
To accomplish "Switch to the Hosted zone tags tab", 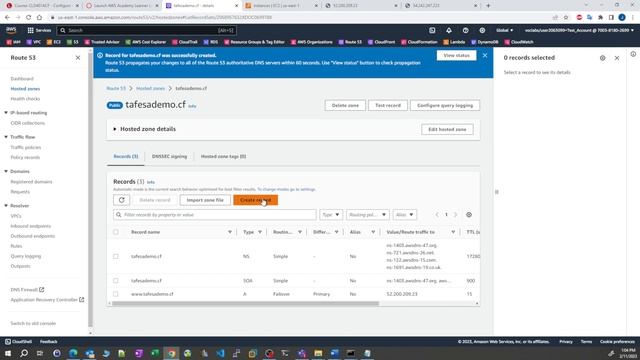I will (x=223, y=156).
